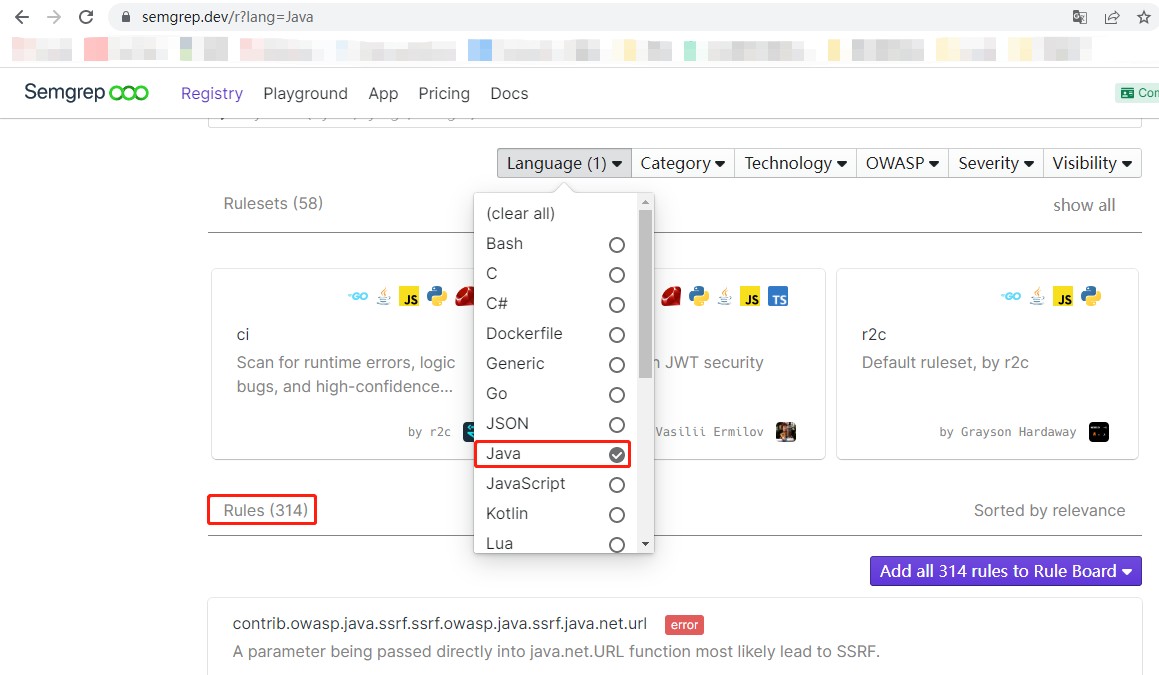Click the error severity badge
The height and width of the screenshot is (675, 1159).
(684, 625)
